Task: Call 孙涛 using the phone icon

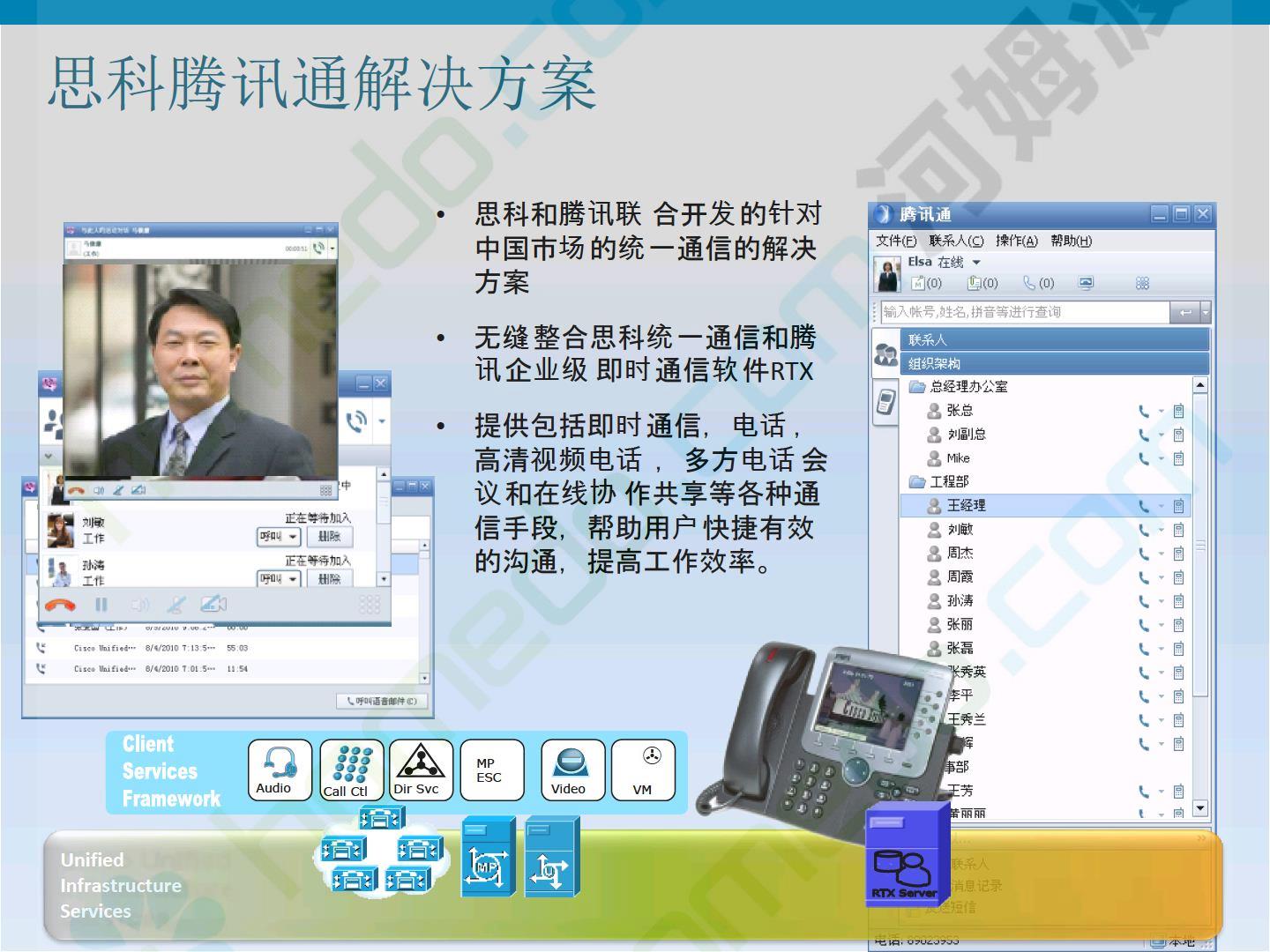Action: tap(1144, 601)
